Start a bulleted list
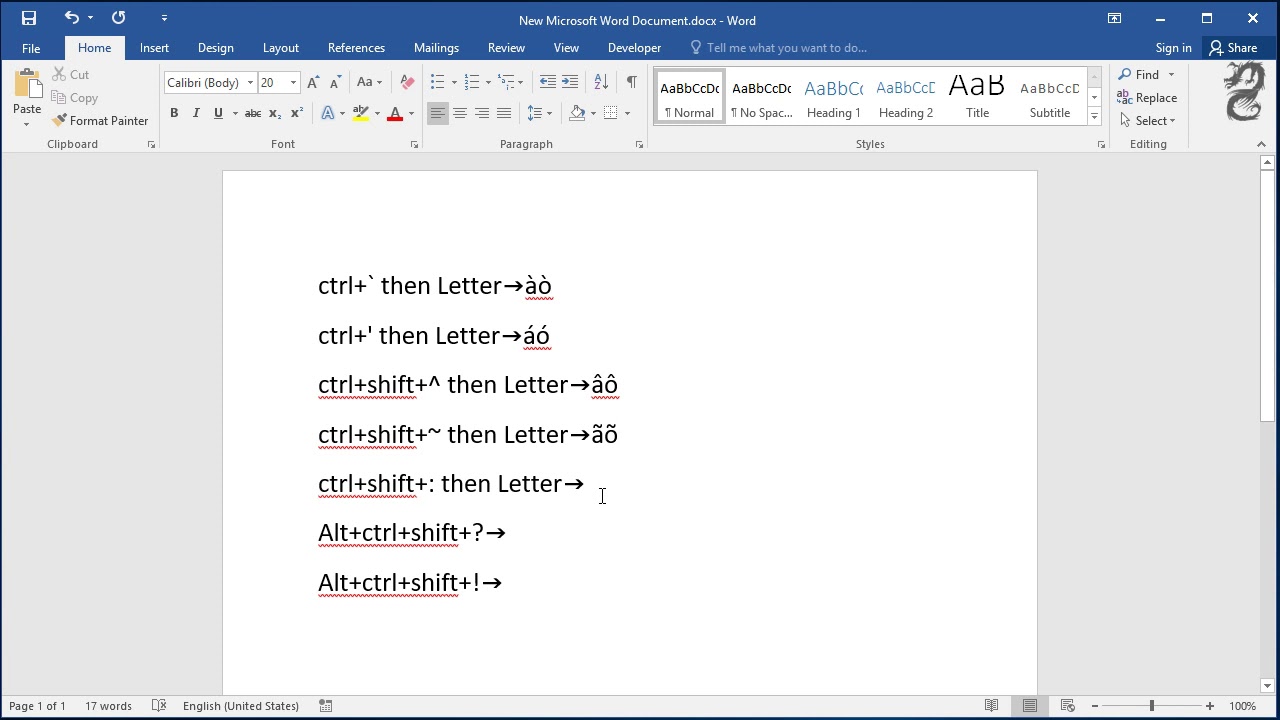Viewport: 1280px width, 720px height. click(x=437, y=83)
